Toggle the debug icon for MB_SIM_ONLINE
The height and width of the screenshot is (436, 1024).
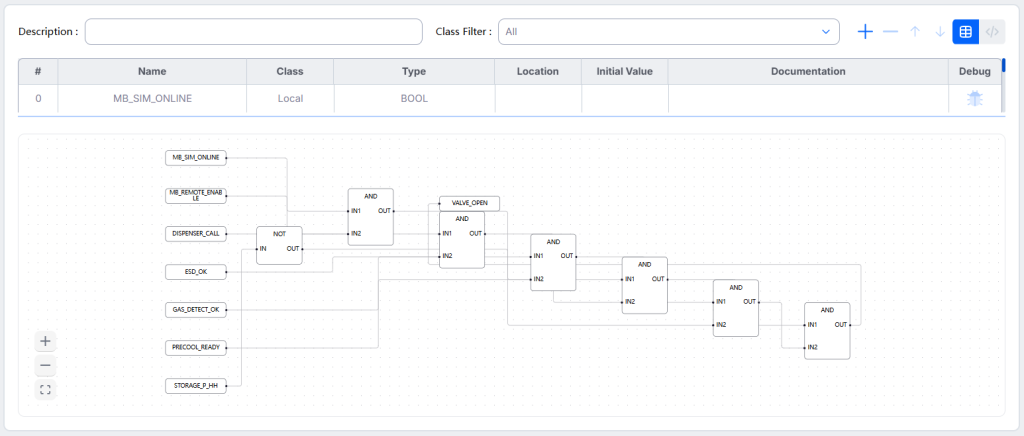974,99
